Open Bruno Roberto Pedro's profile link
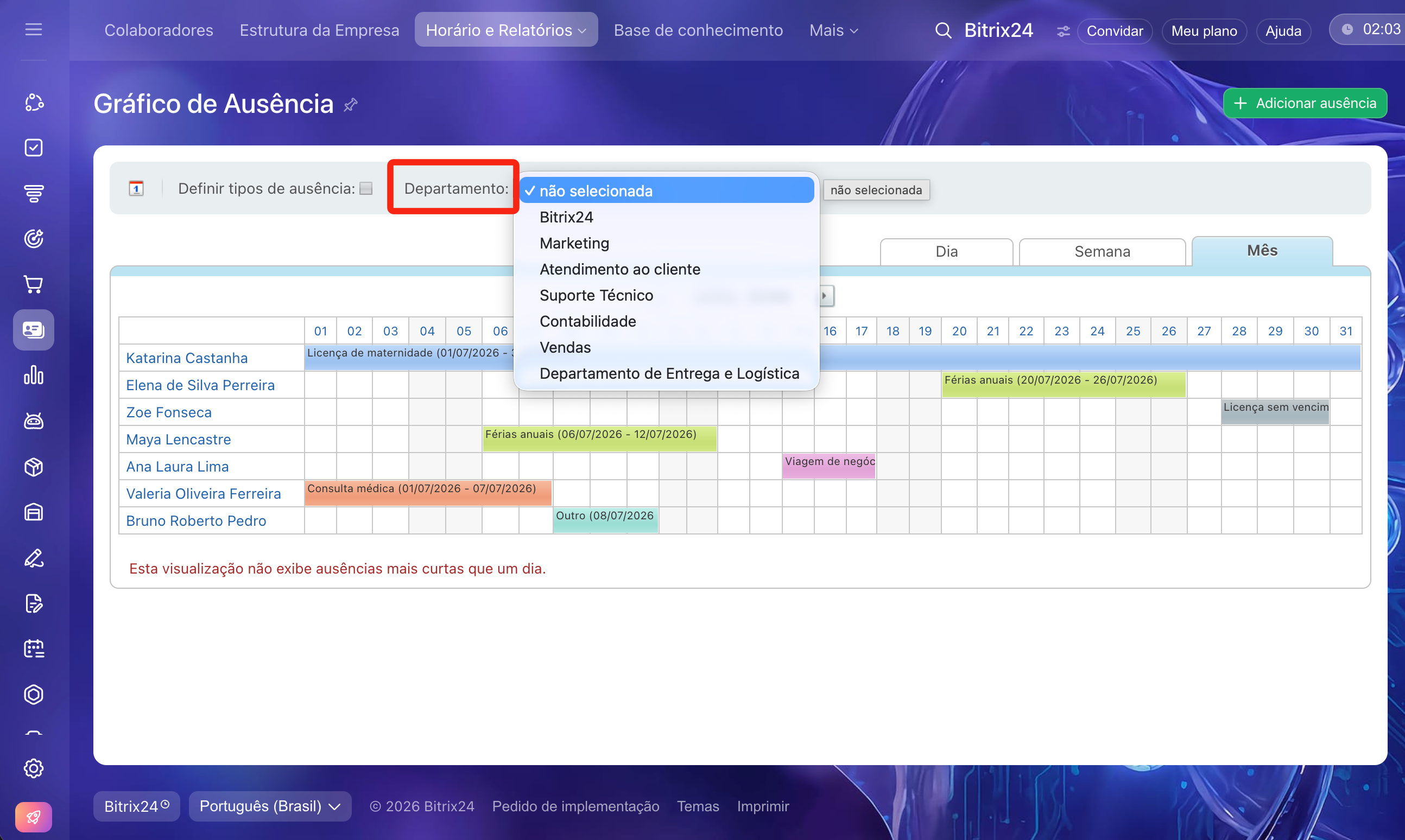This screenshot has height=840, width=1405. coord(196,521)
